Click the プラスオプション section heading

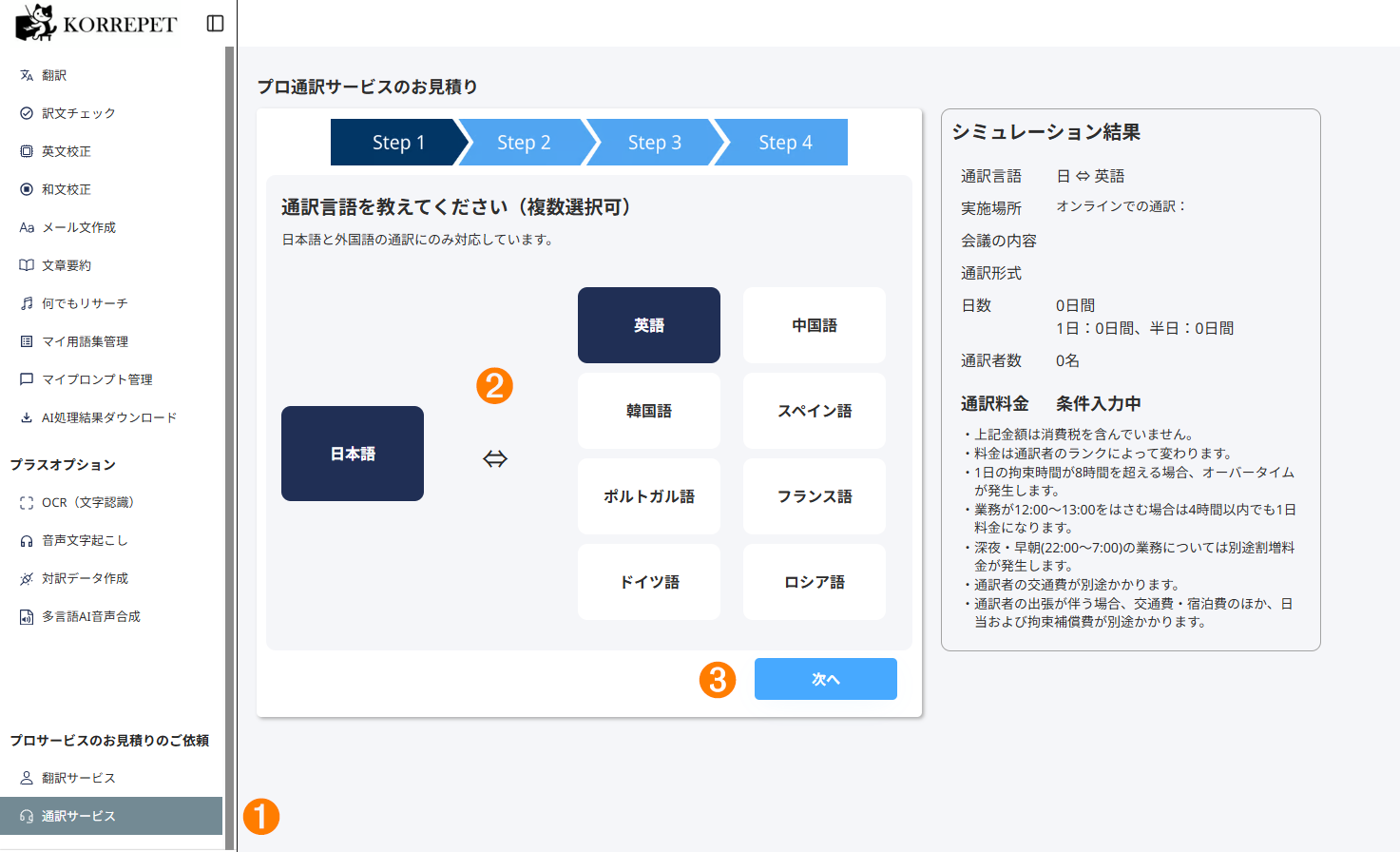pyautogui.click(x=63, y=465)
